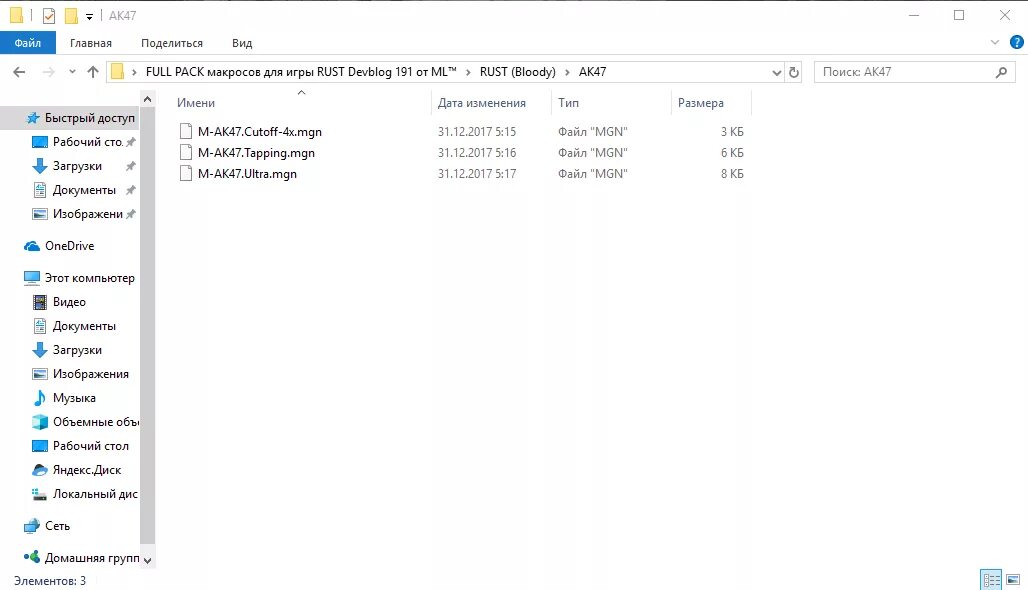Open the Quick Access Toolbar customize dropdown
The image size is (1028, 590).
tap(89, 16)
